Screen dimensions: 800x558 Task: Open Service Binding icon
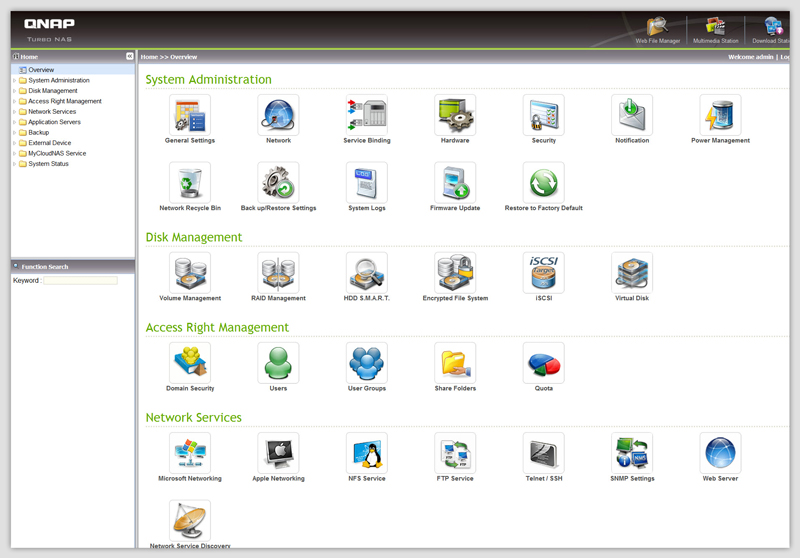point(367,115)
